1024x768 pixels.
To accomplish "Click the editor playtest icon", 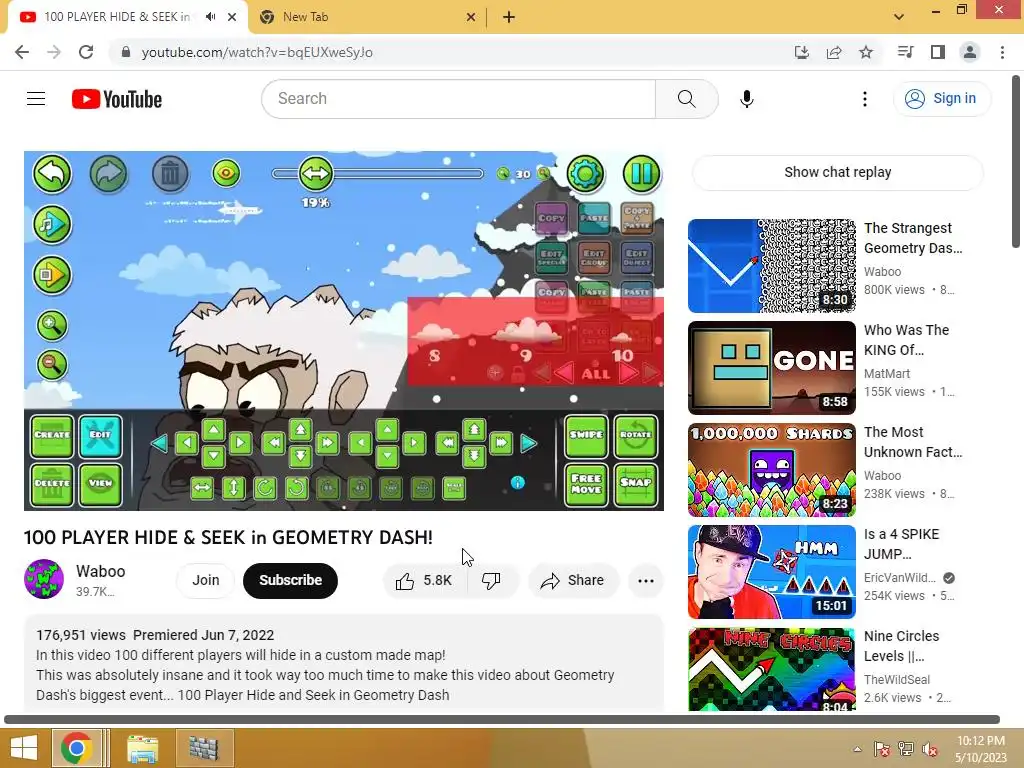I will 52,275.
